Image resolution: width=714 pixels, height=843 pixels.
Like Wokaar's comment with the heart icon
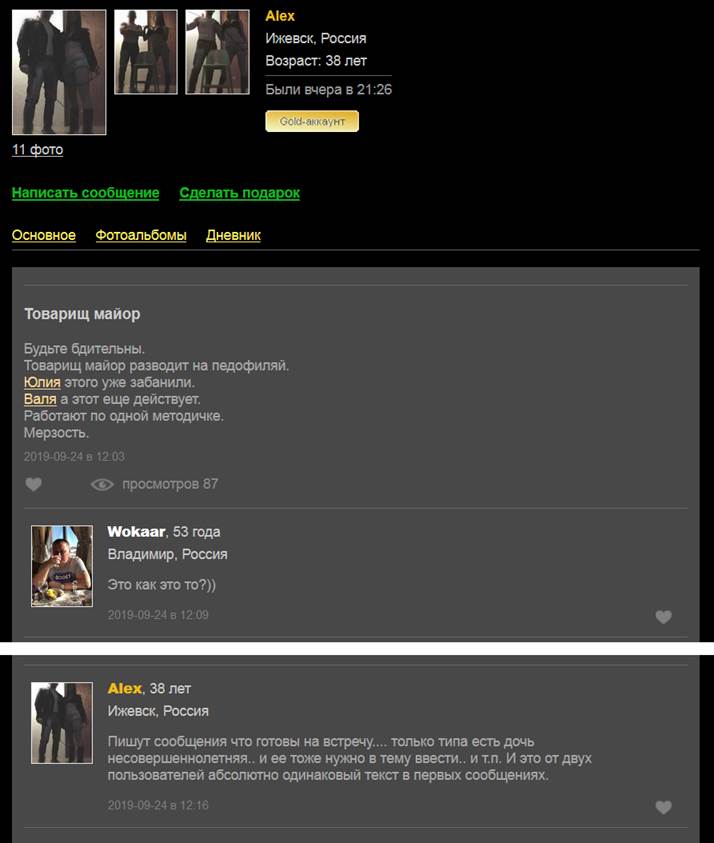[663, 617]
